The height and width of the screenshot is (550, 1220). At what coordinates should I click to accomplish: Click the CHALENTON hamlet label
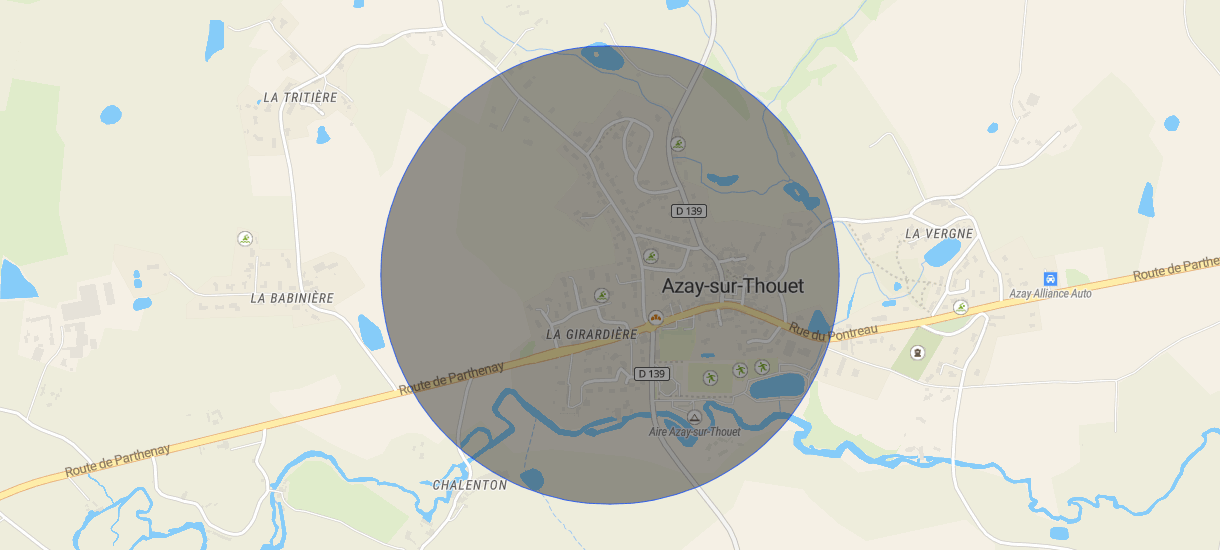click(470, 485)
